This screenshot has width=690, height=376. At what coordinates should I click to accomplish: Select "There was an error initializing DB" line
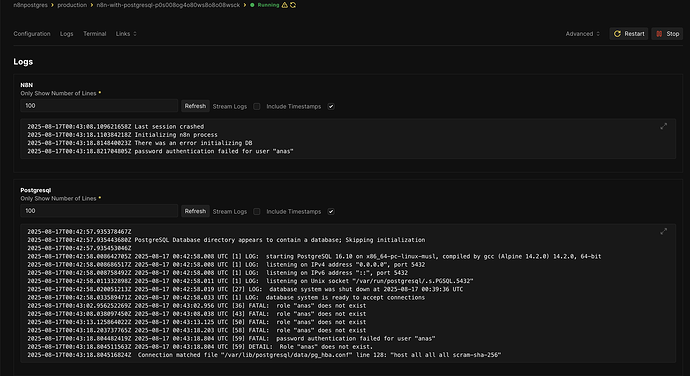coord(140,143)
